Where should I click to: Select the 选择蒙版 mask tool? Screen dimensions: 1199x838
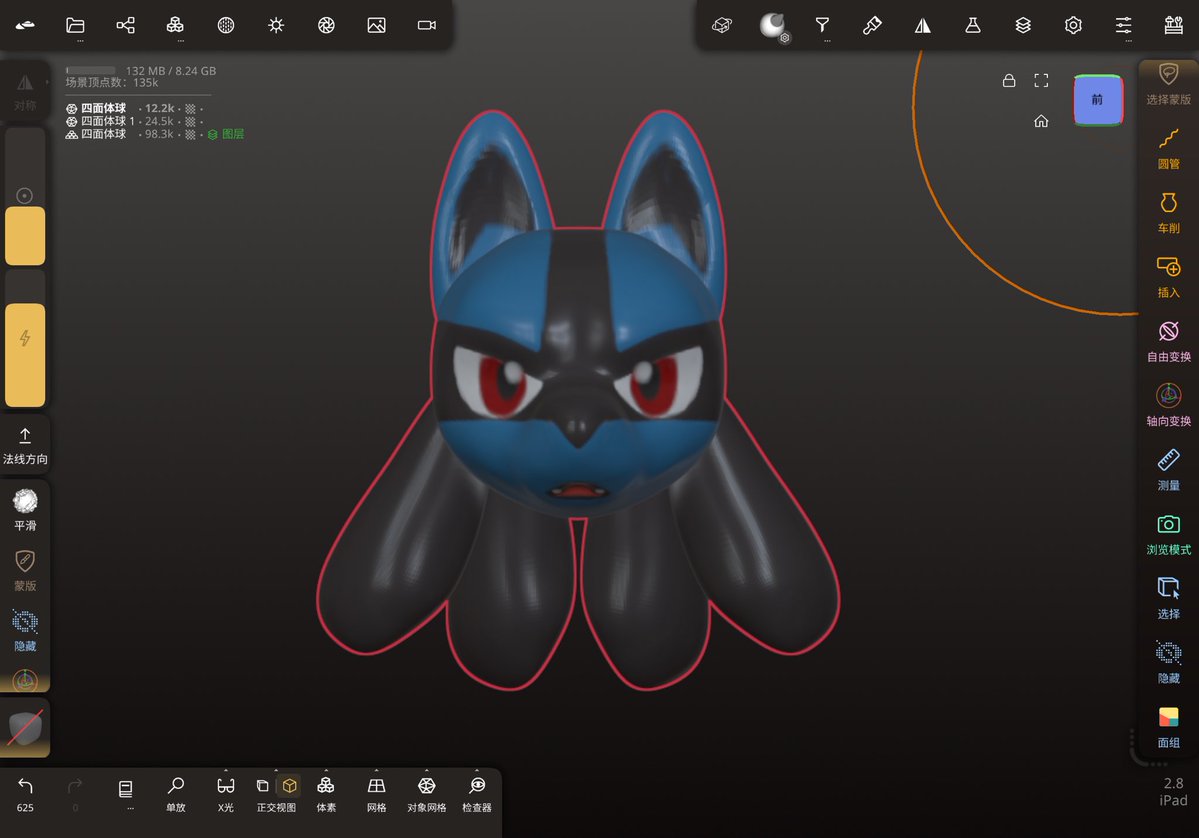pyautogui.click(x=1168, y=84)
